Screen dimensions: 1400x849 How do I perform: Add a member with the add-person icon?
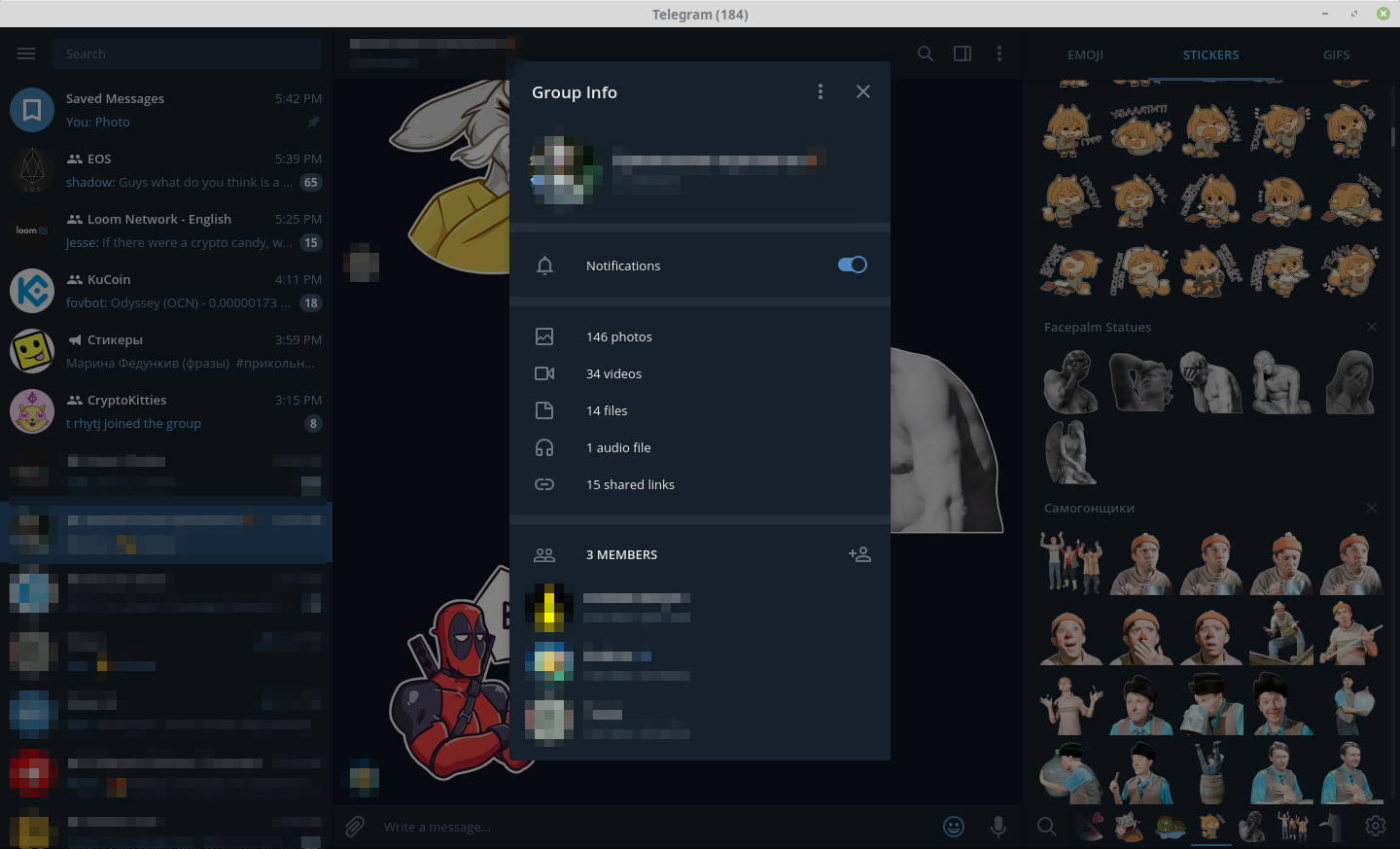[859, 554]
